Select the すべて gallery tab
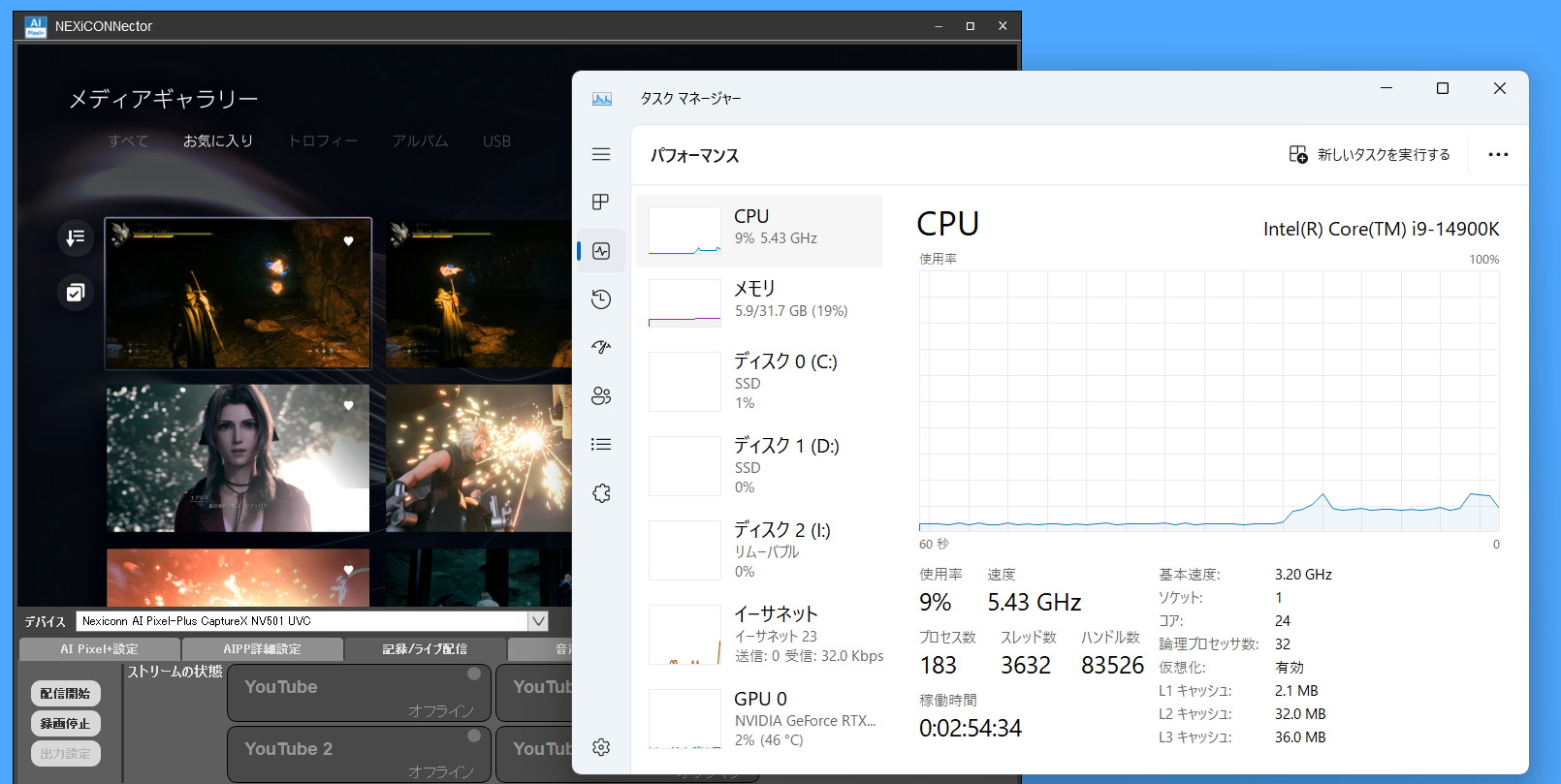This screenshot has width=1561, height=784. point(128,141)
